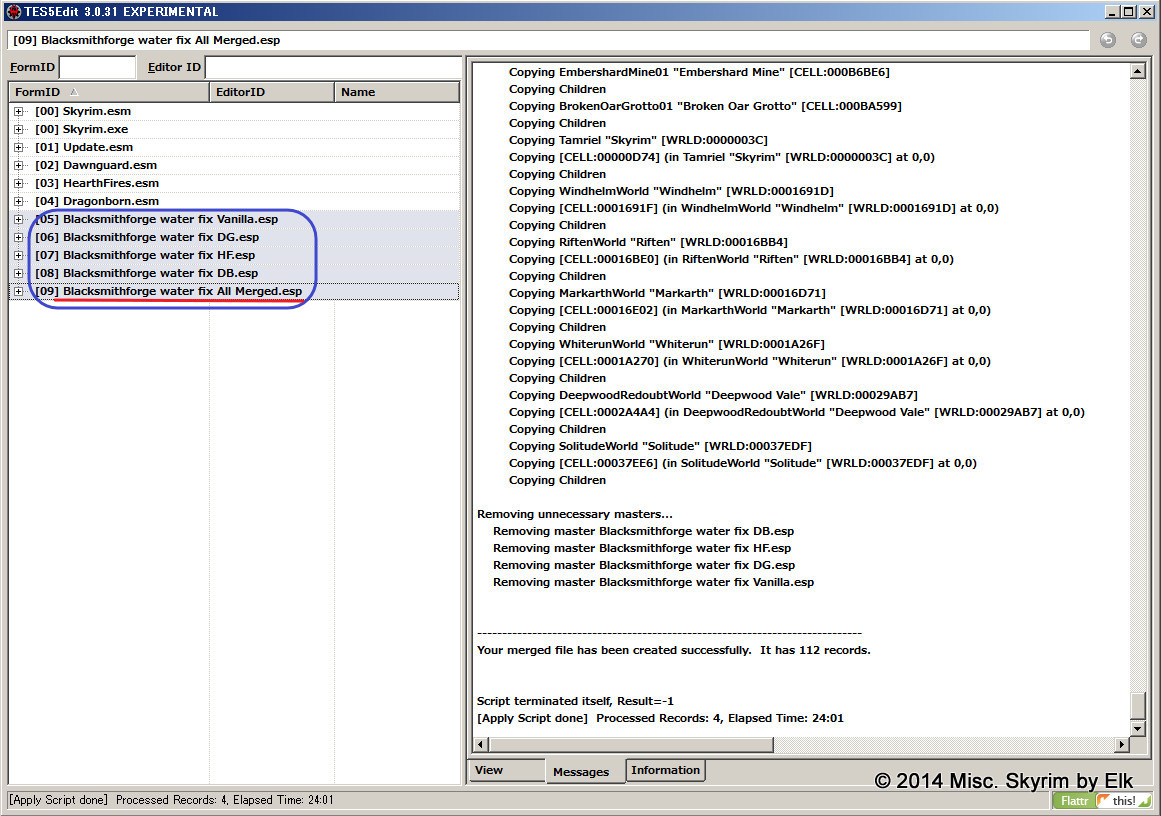The width and height of the screenshot is (1161, 816).
Task: Click the horizontal scrollbar thumb in messages
Action: click(x=631, y=744)
